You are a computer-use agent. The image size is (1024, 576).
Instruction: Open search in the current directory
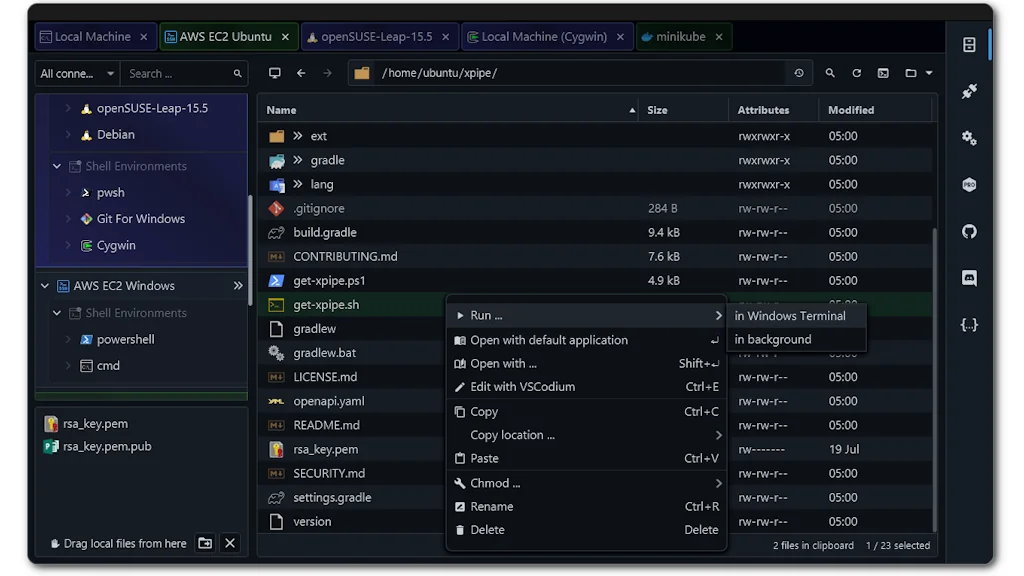click(x=830, y=72)
